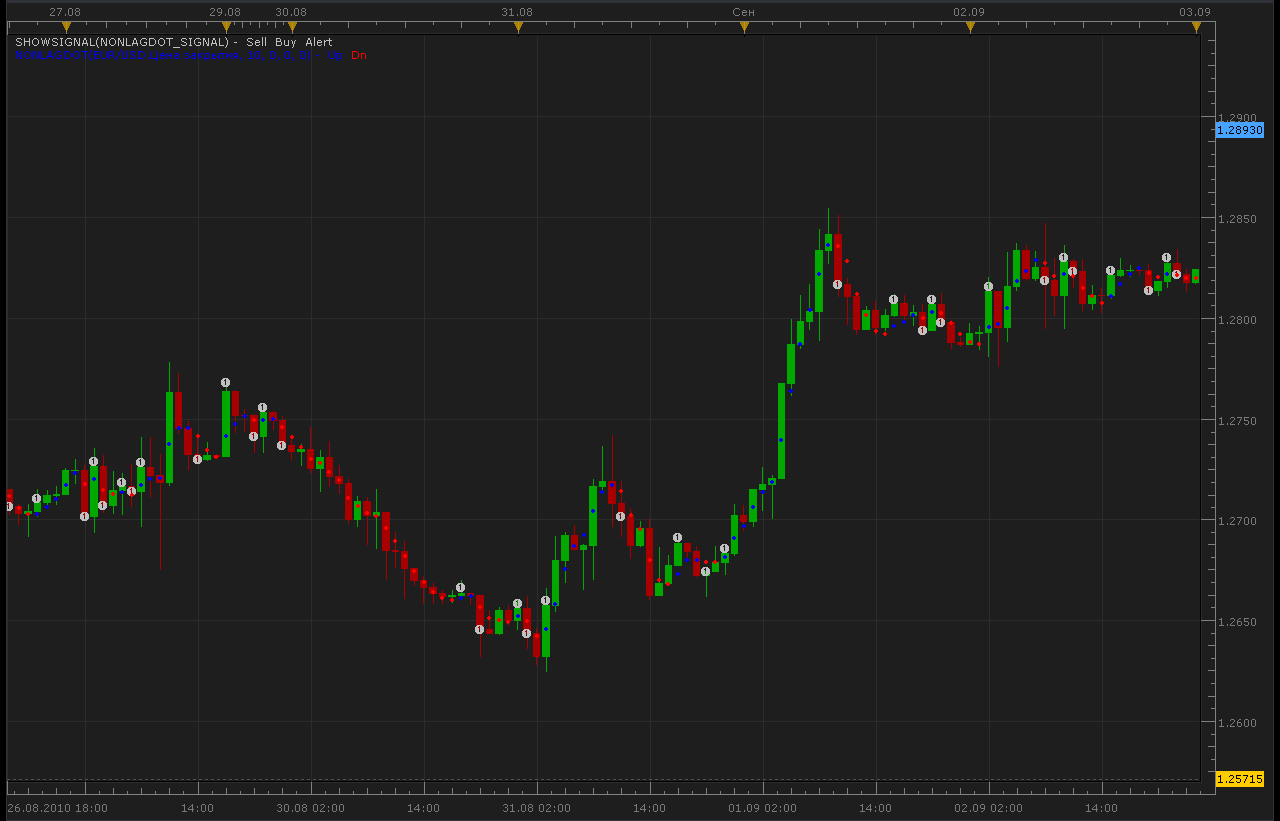This screenshot has height=821, width=1280.
Task: Click the 02.09 02:00 time label
Action: tap(988, 807)
